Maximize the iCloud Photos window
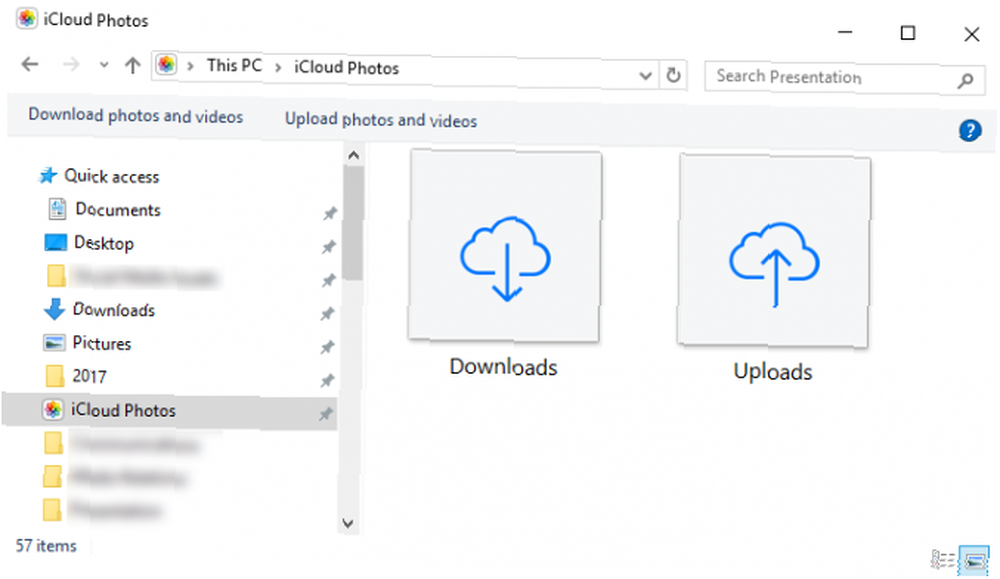The width and height of the screenshot is (1000, 579). click(x=908, y=33)
